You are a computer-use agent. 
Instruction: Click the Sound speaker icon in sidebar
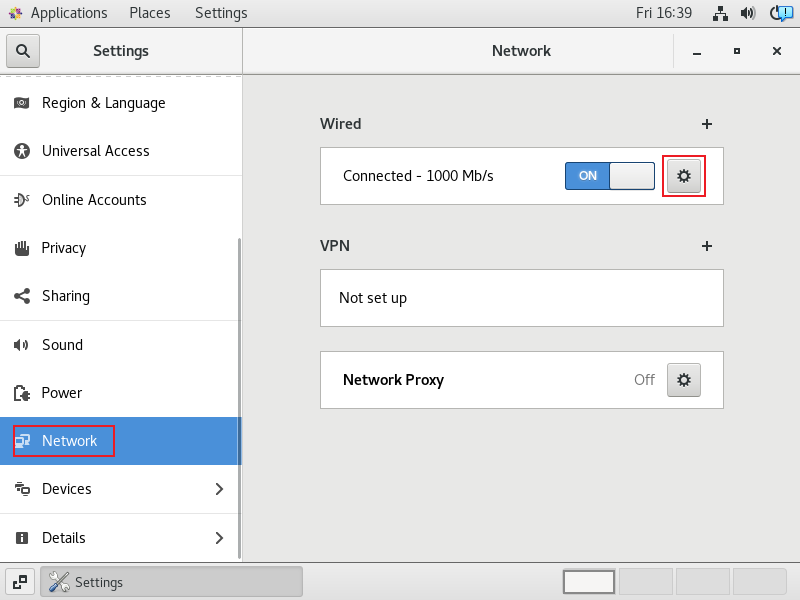(21, 345)
